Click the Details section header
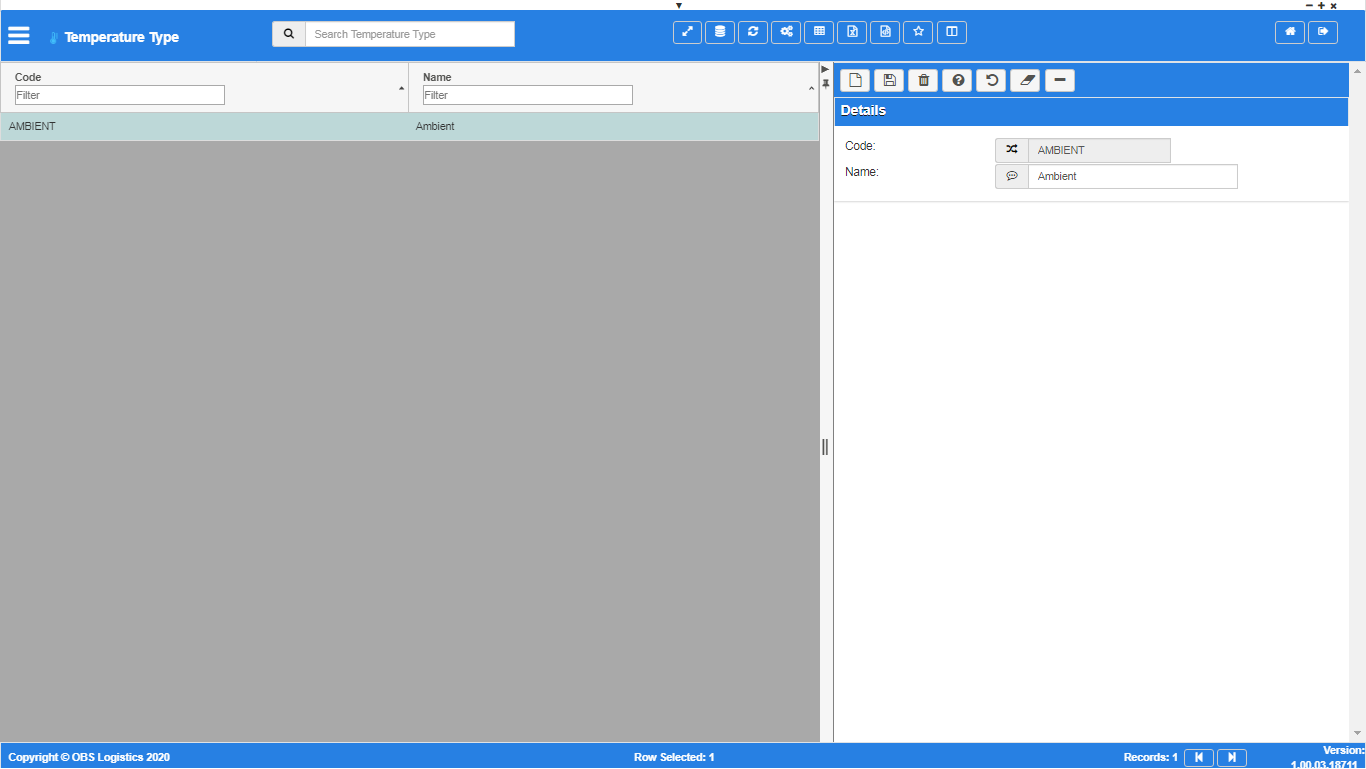 pos(1092,111)
